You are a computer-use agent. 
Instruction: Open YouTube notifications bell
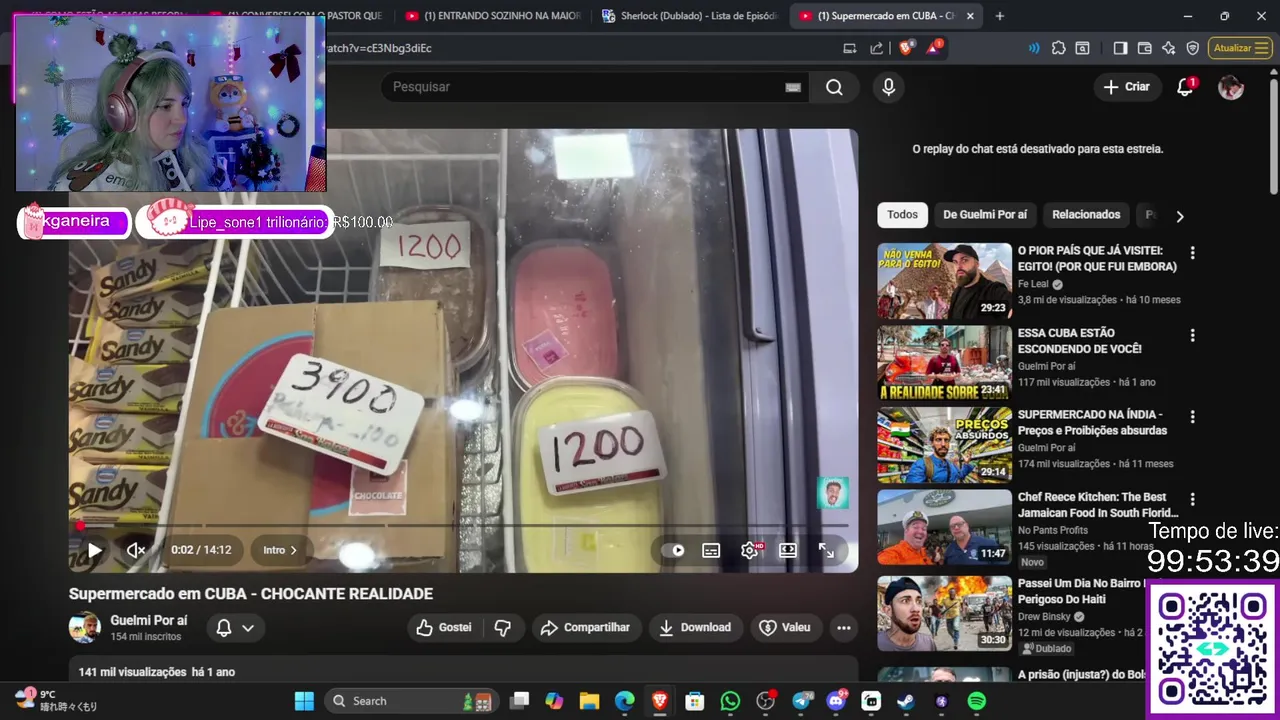(1185, 87)
